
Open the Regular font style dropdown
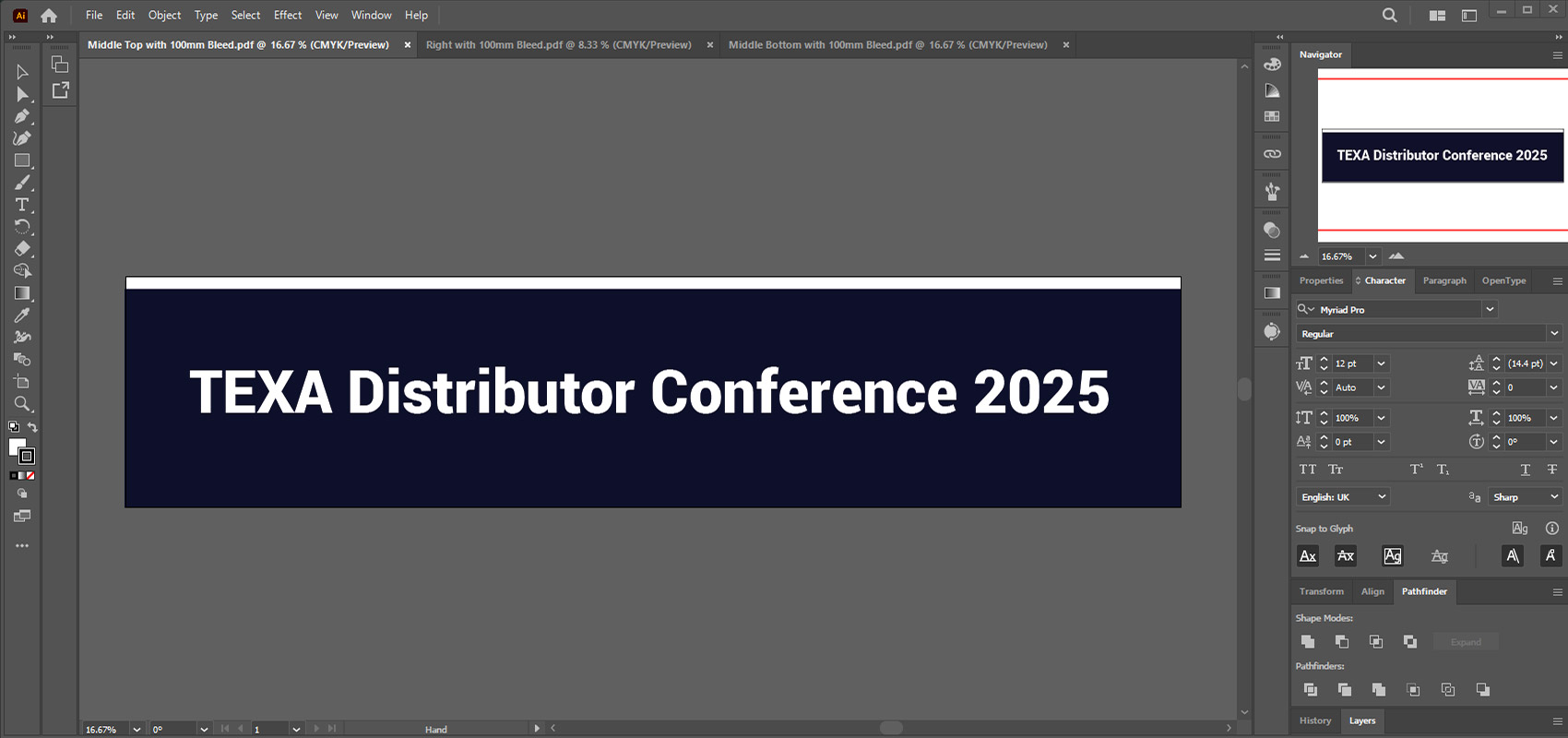[x=1554, y=334]
